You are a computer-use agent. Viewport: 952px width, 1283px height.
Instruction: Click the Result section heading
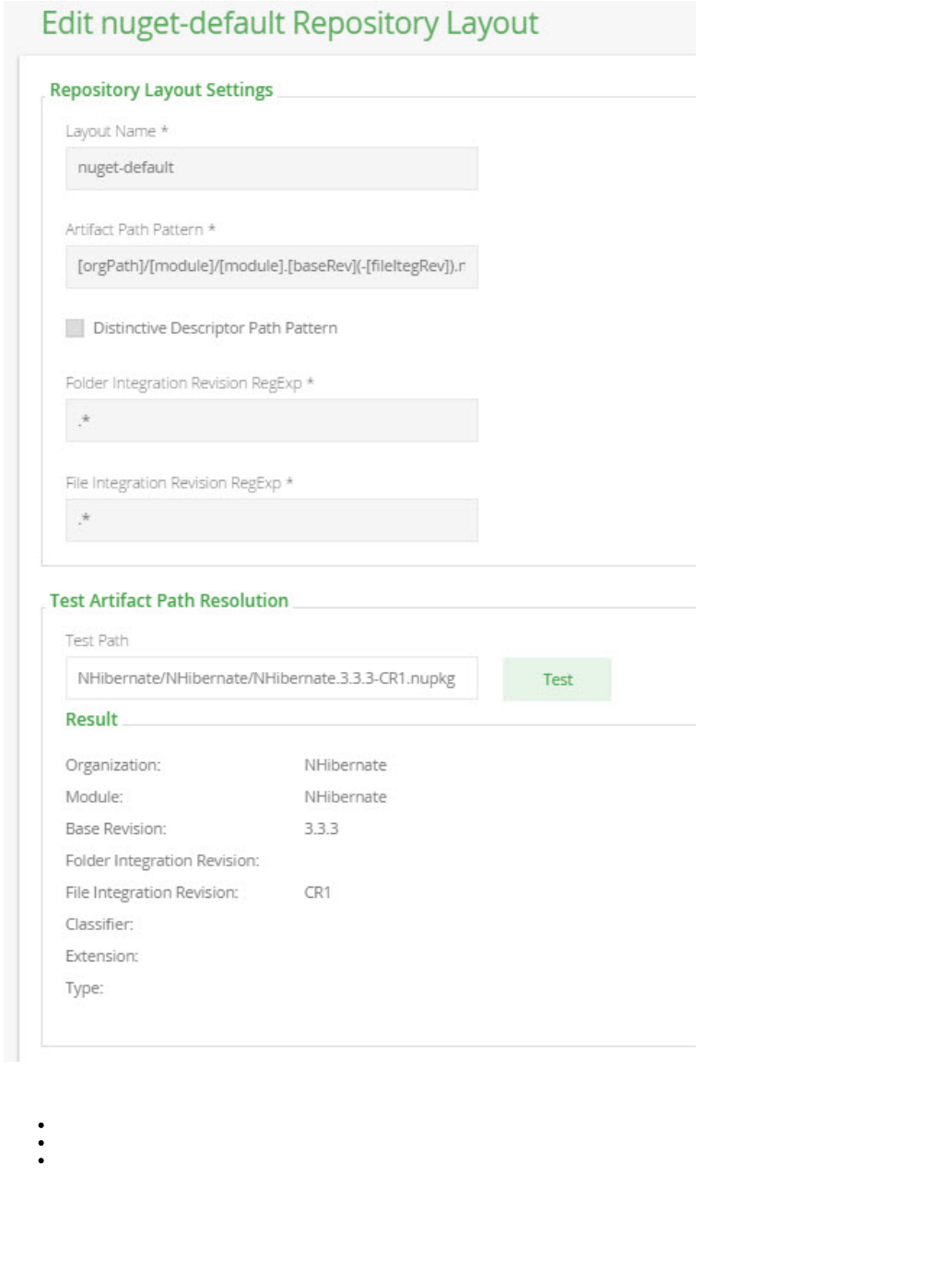(91, 720)
